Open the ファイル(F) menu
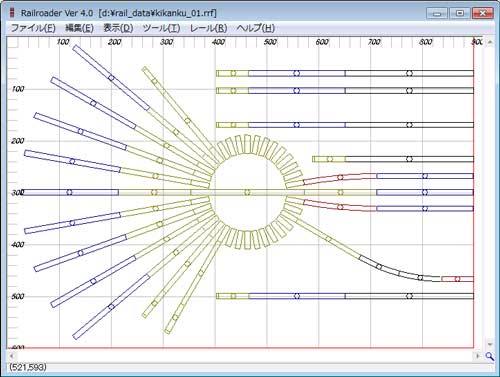The image size is (500, 377). (x=33, y=28)
